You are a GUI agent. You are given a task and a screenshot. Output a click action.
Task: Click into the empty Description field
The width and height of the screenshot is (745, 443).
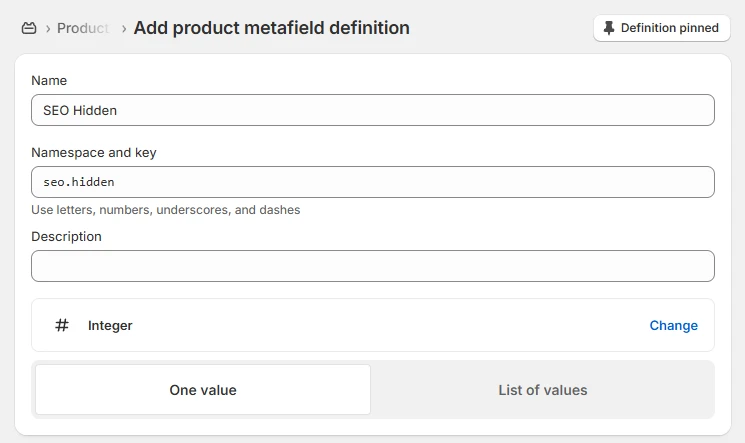point(372,266)
